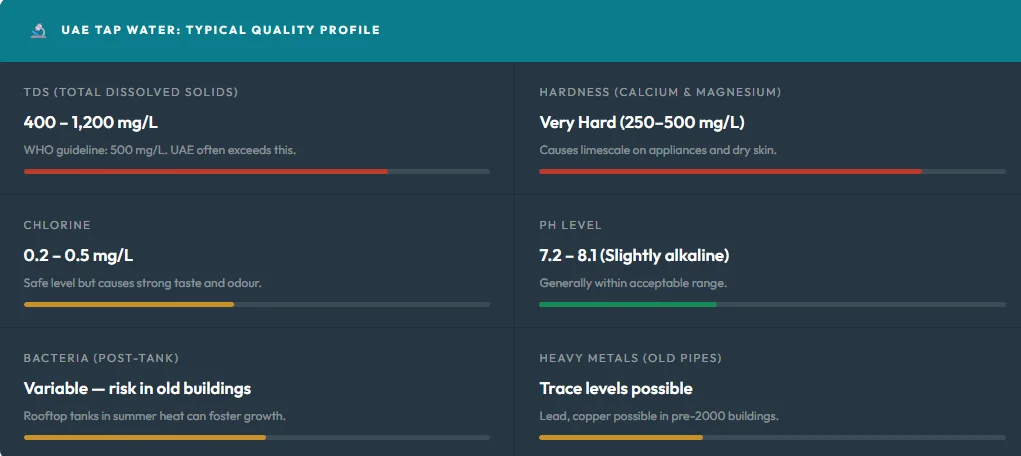Select the "0.2 – 0.5 mg/L" chlorine value
Image resolution: width=1021 pixels, height=456 pixels.
tap(78, 255)
